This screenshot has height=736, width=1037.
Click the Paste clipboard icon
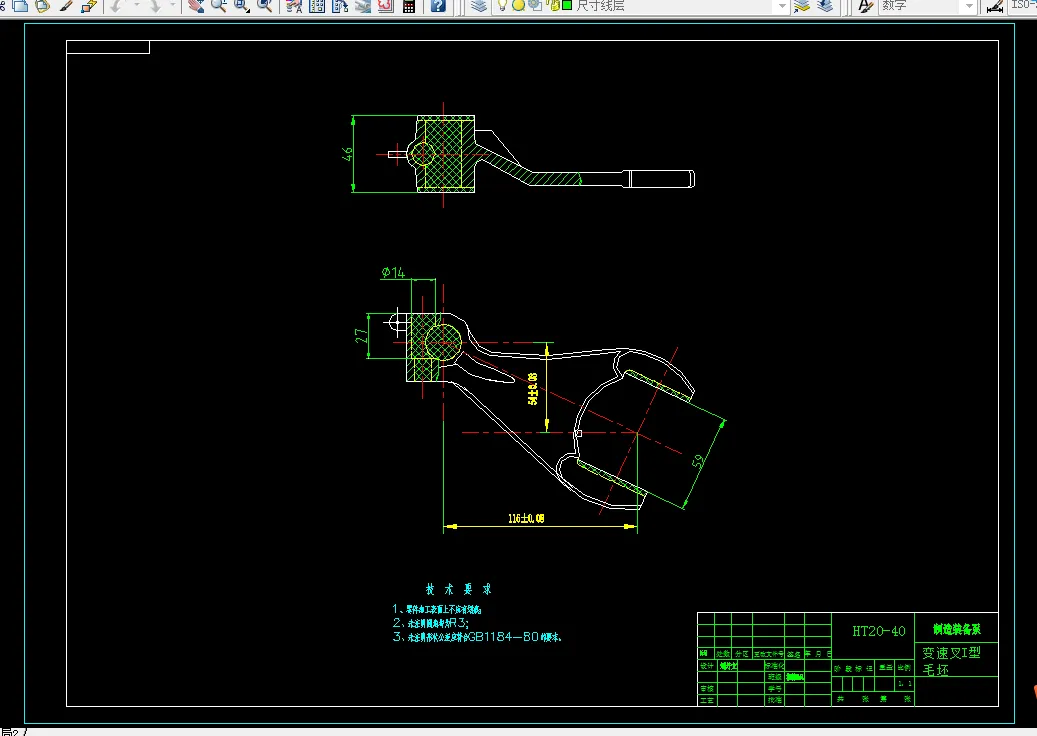click(42, 6)
